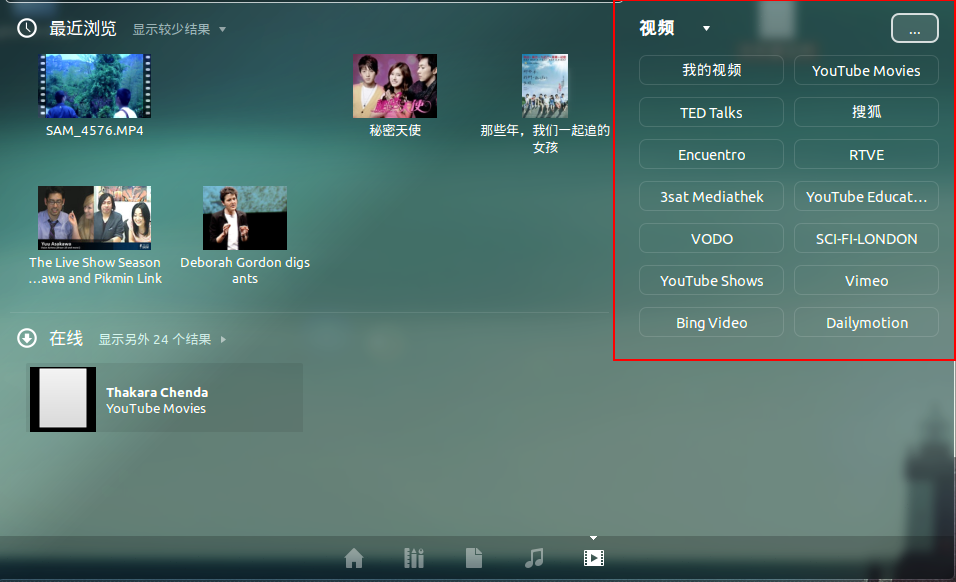956x582 pixels.
Task: Switch to the Applications lens icon
Action: coord(414,558)
